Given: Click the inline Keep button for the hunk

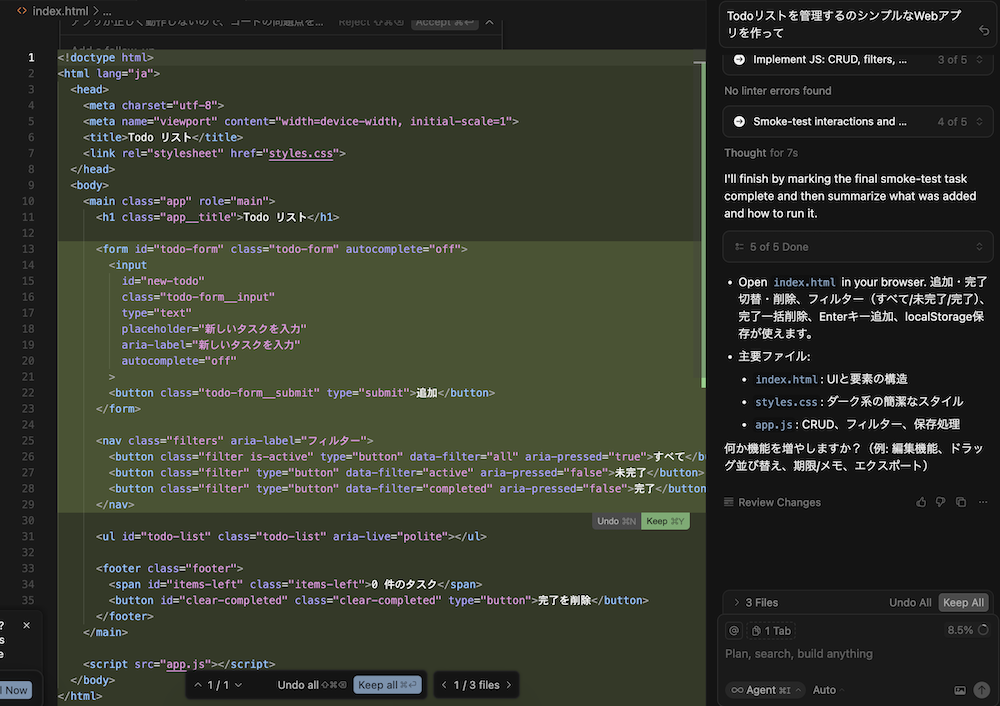Looking at the screenshot, I should (665, 521).
